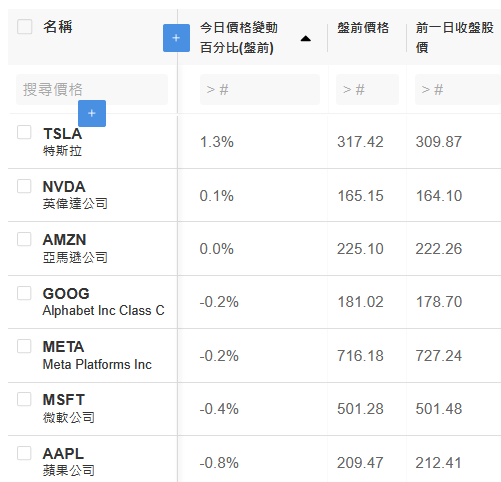Viewport: 501px width, 482px height.
Task: Tick the GOOG row checkbox
Action: point(24,293)
